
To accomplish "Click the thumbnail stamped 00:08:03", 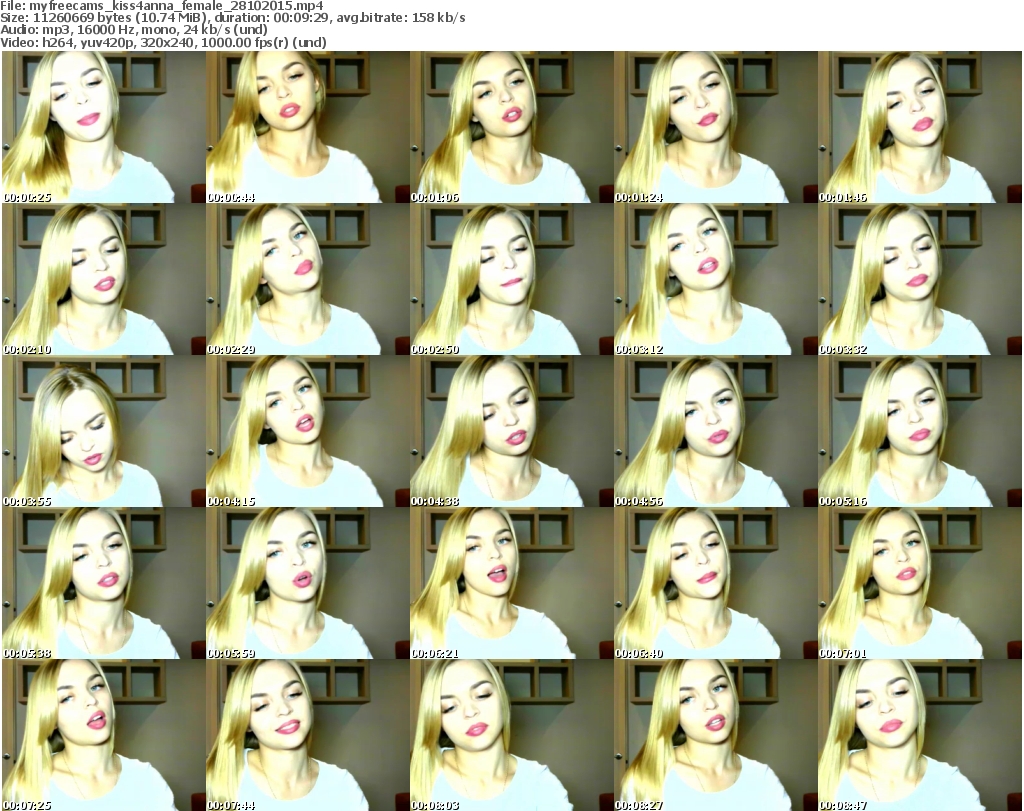I will pos(511,735).
